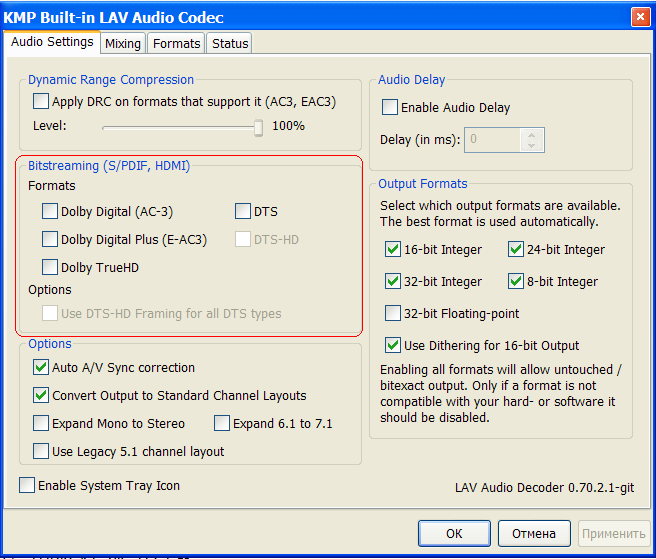Tick the Enable Audio Delay checkbox

[x=390, y=107]
